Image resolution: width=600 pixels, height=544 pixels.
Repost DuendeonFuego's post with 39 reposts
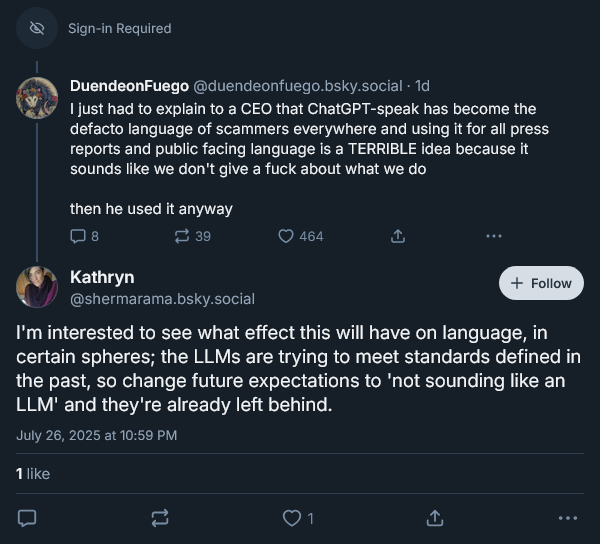click(182, 236)
